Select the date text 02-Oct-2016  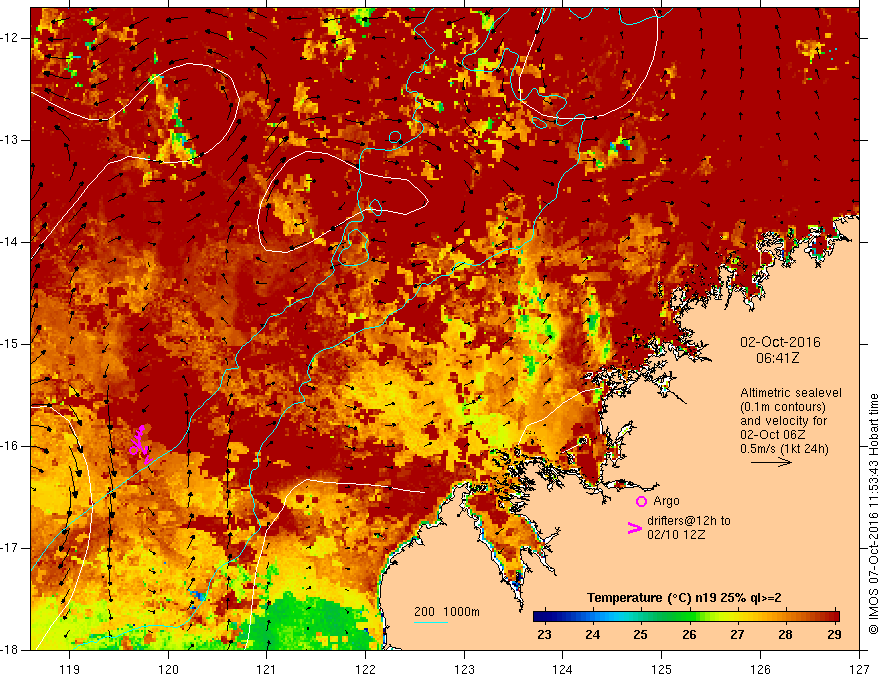click(x=780, y=342)
